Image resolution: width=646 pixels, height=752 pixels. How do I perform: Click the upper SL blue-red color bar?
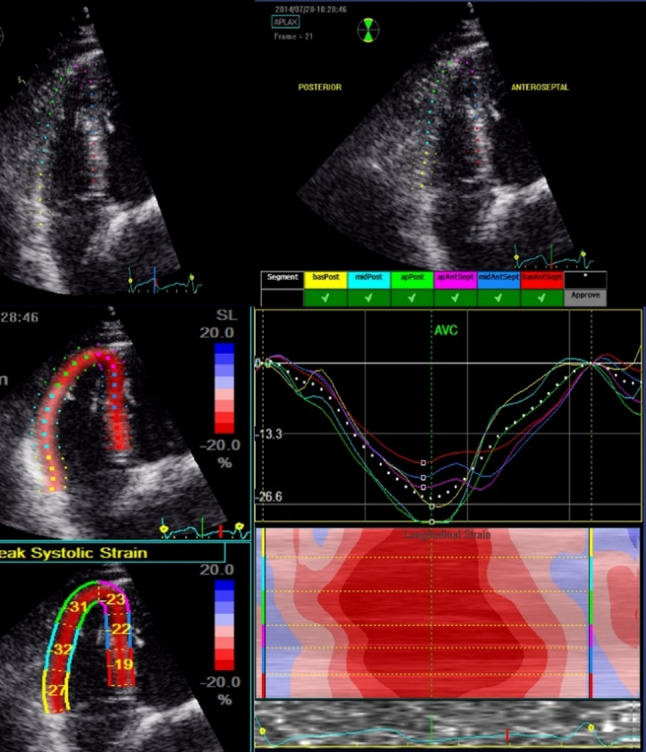click(224, 388)
